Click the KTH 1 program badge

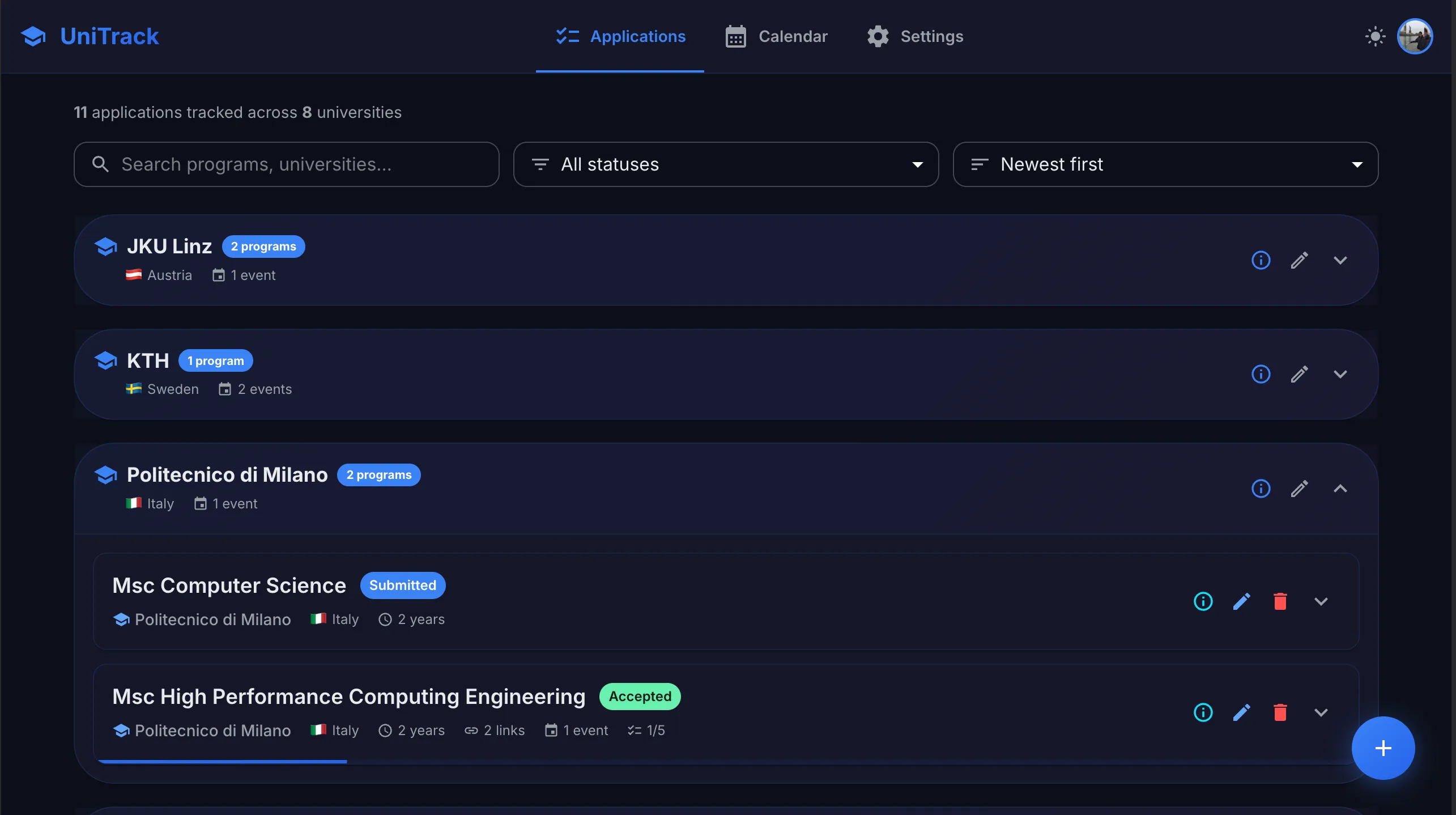coord(216,360)
